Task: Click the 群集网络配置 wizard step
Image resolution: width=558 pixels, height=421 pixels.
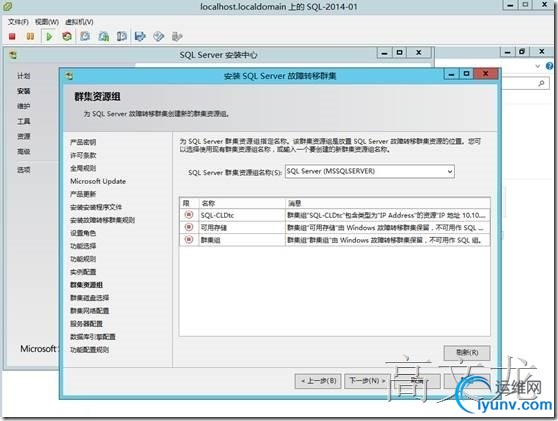Action: click(x=89, y=311)
